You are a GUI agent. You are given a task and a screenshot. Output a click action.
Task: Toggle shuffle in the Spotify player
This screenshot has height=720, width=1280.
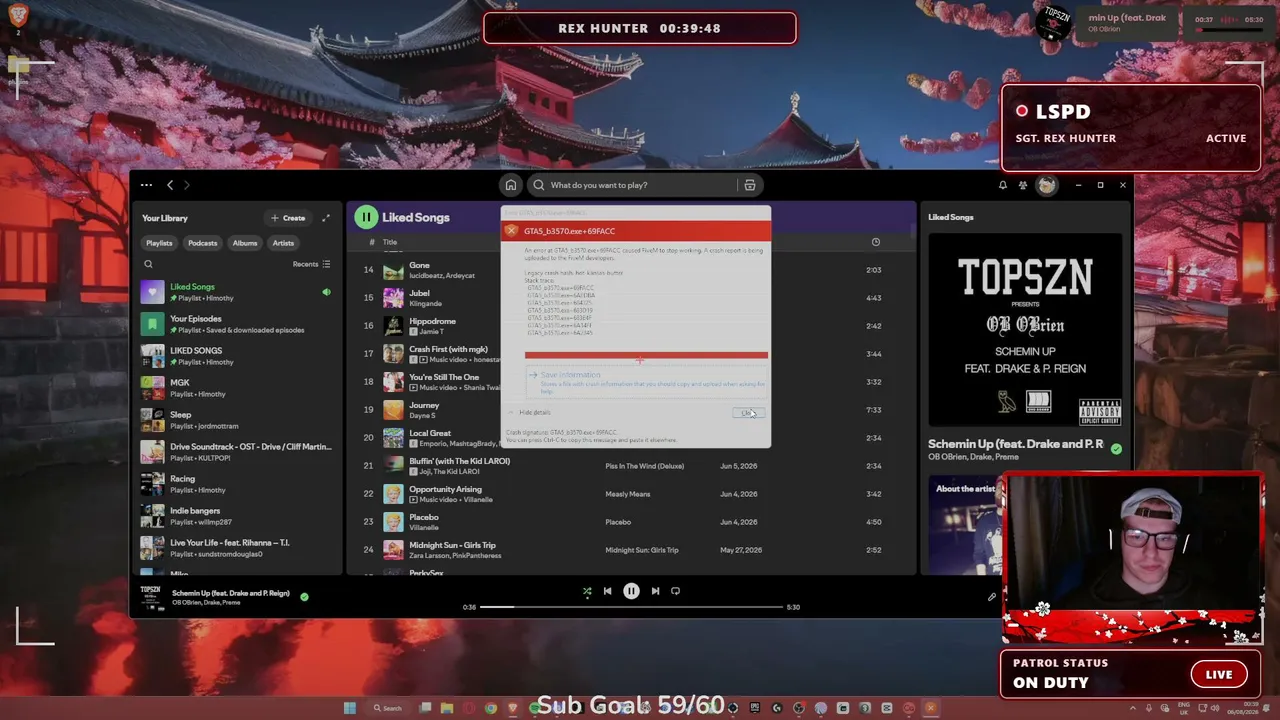(587, 591)
